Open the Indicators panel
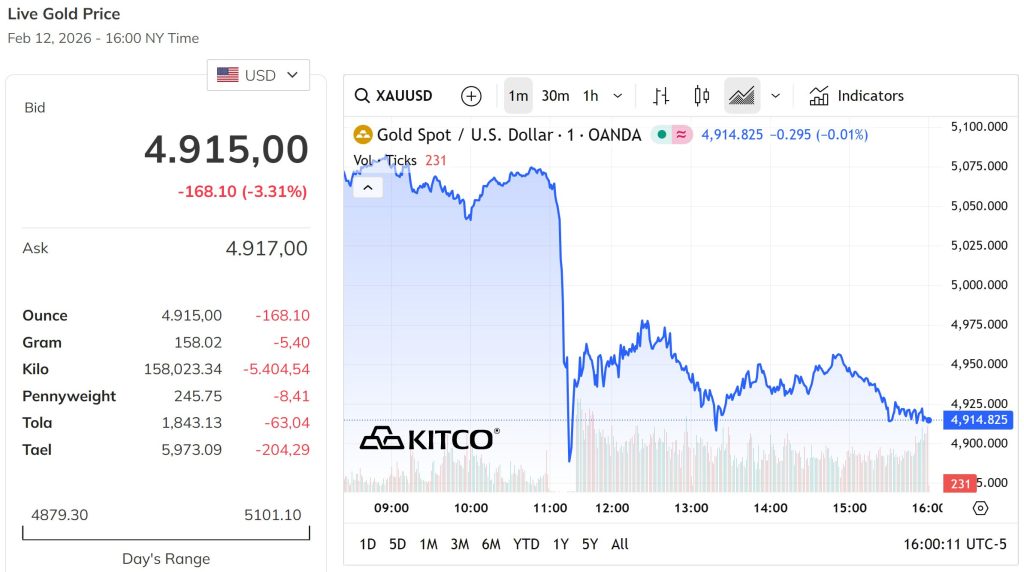 (856, 96)
